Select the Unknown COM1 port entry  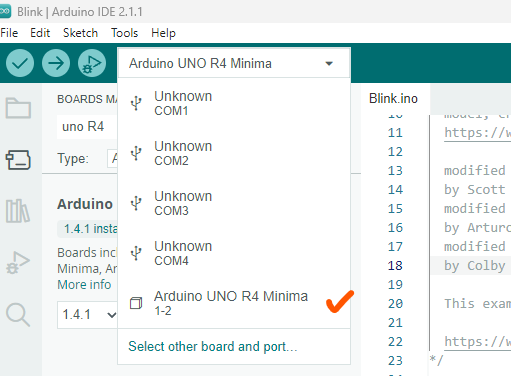pyautogui.click(x=234, y=103)
